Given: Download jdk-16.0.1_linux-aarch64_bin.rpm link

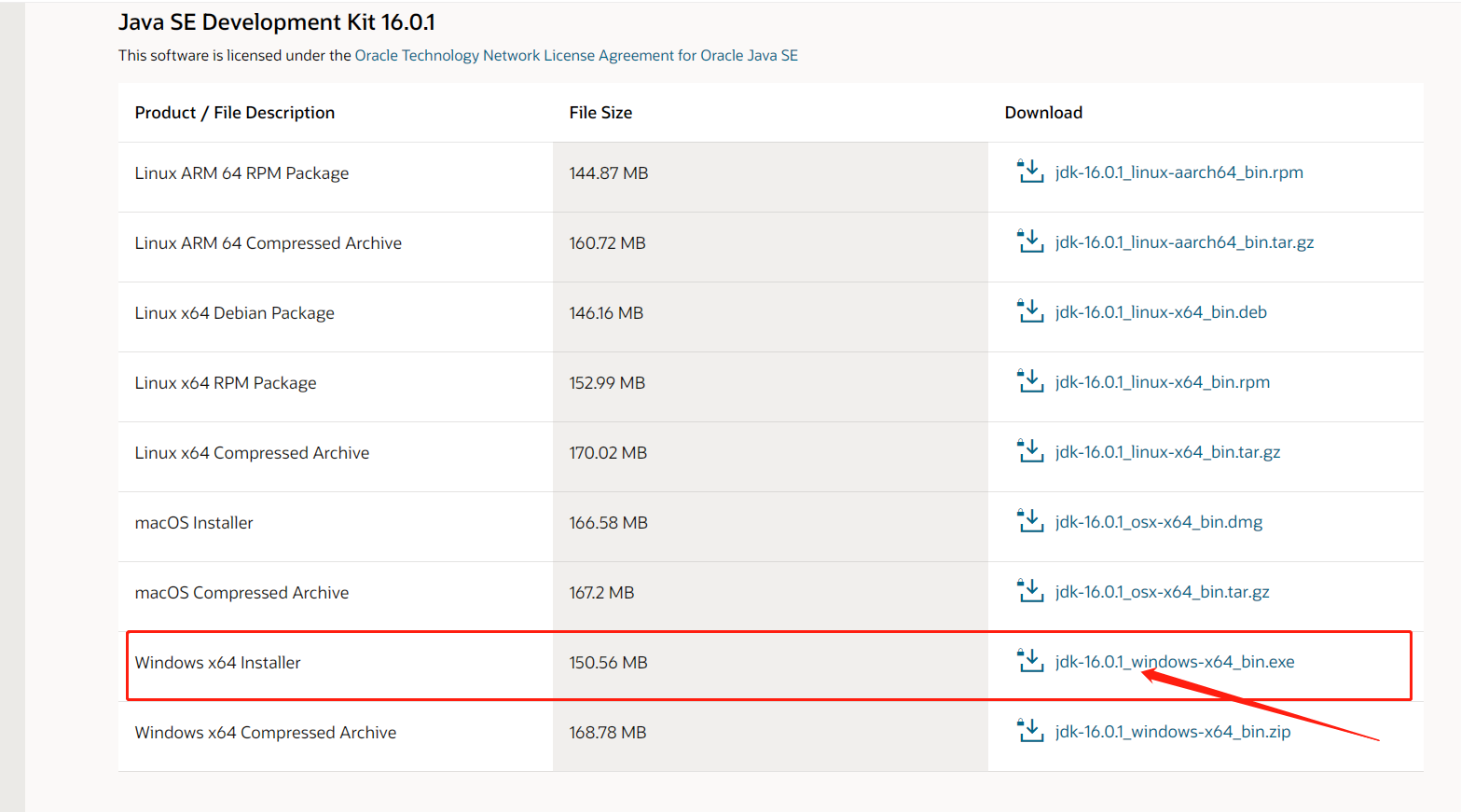Looking at the screenshot, I should pos(1179,172).
